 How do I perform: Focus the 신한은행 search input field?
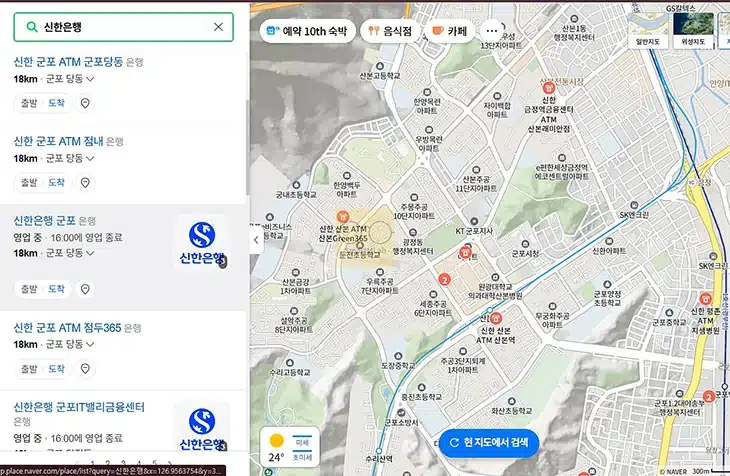point(123,27)
